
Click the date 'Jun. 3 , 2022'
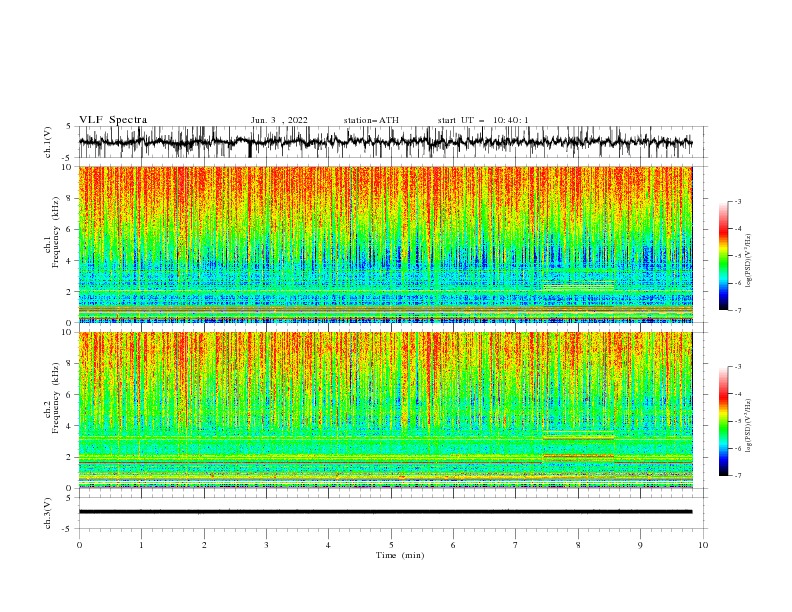279,120
